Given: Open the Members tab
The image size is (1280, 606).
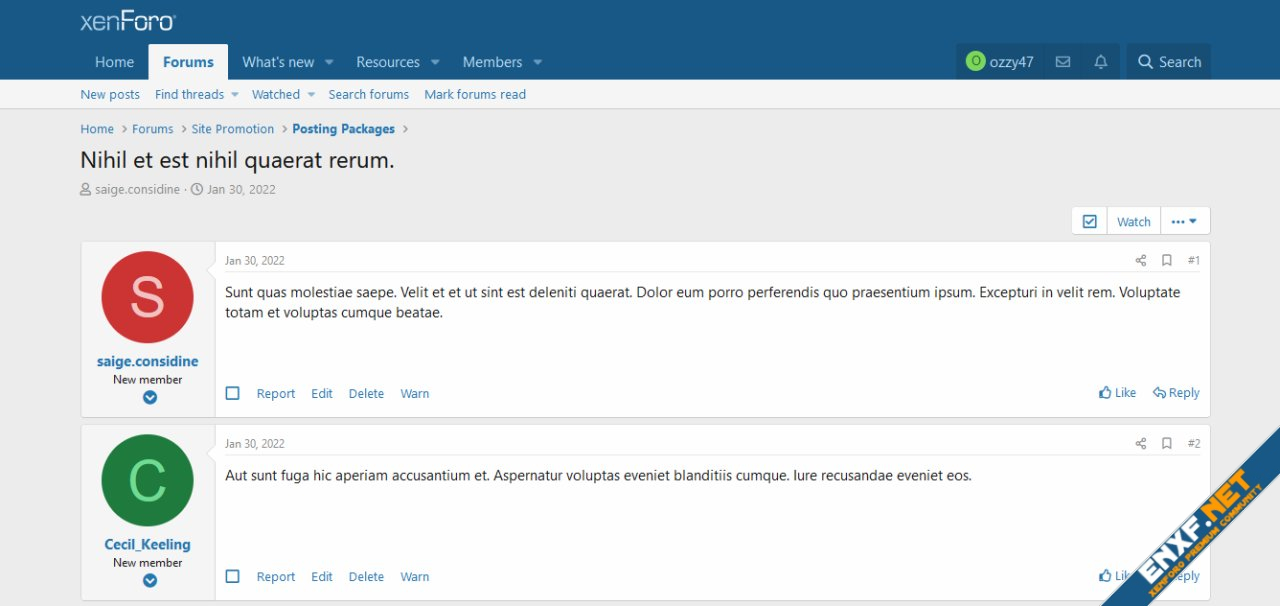Looking at the screenshot, I should pos(492,62).
